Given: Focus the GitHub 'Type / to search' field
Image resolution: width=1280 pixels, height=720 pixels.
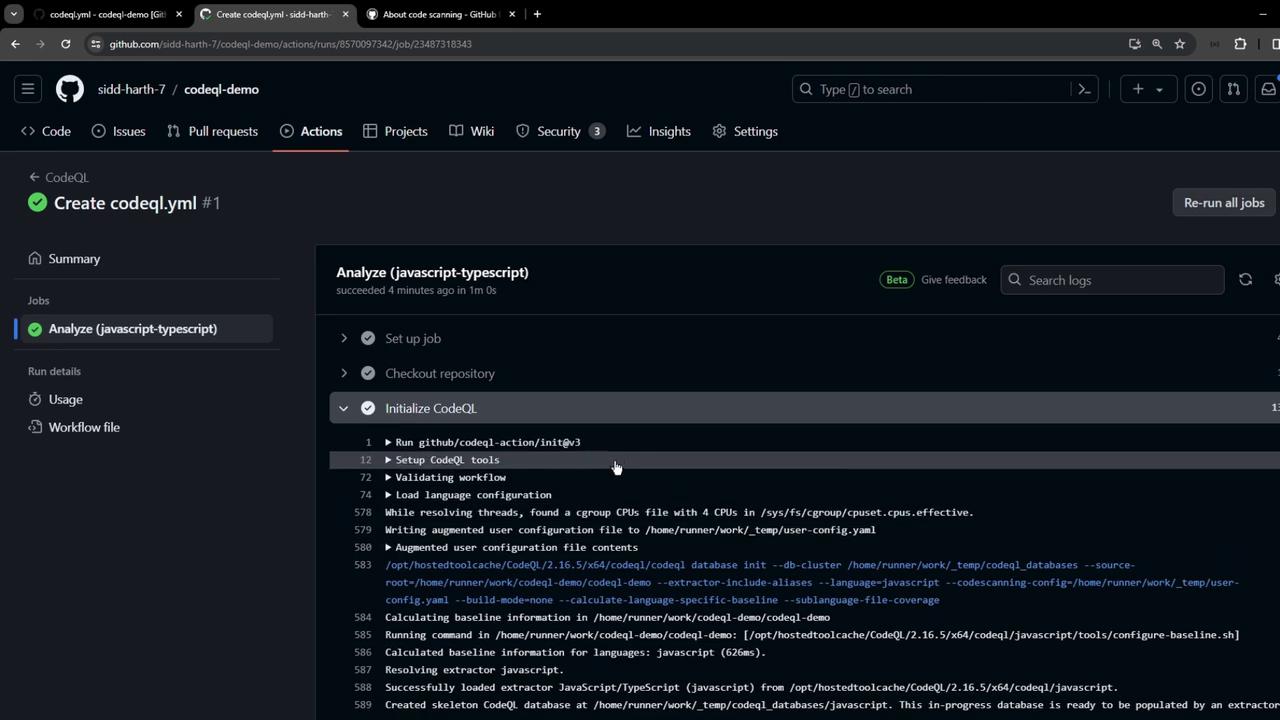Looking at the screenshot, I should click(x=945, y=89).
